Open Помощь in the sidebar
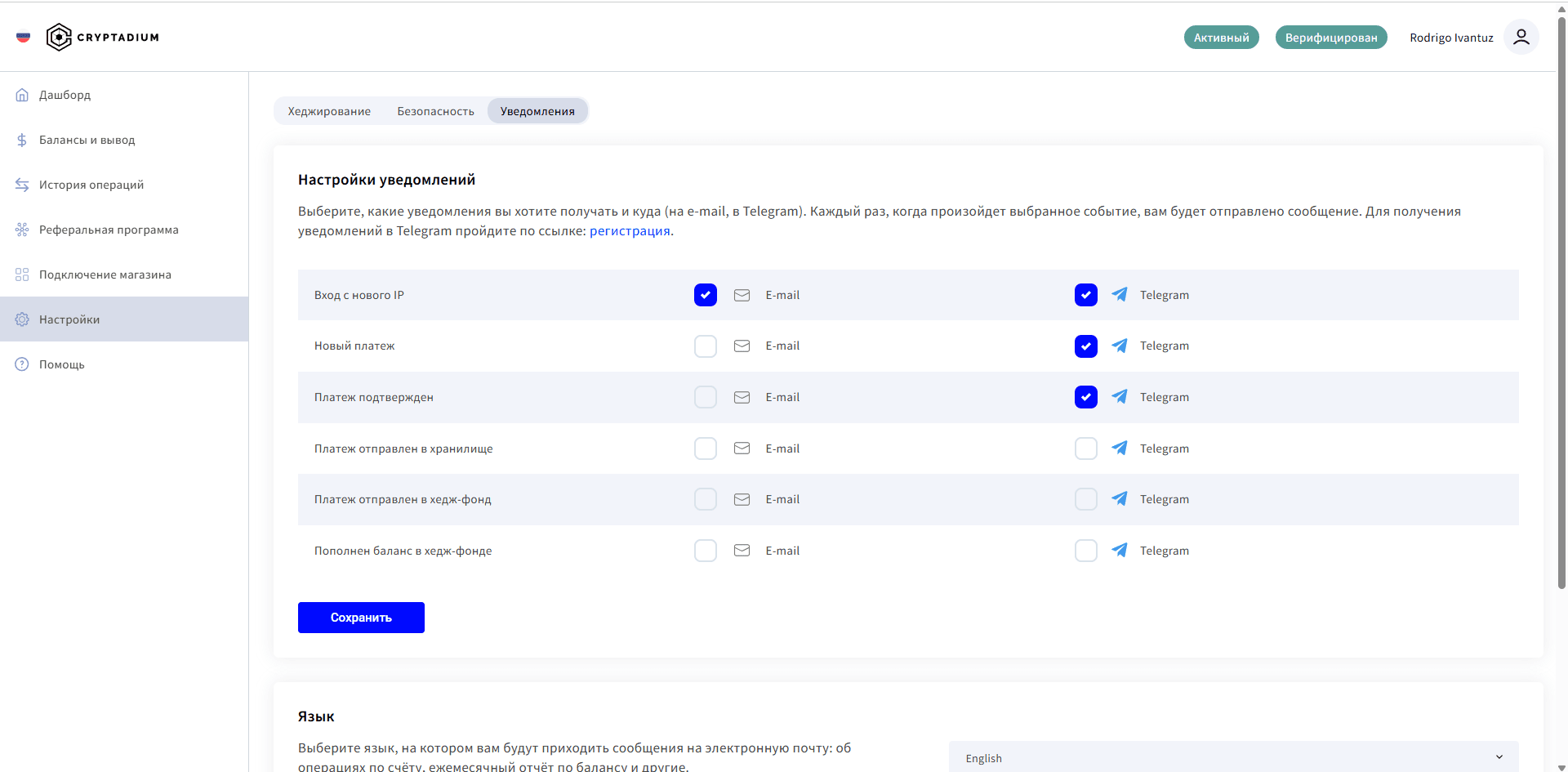This screenshot has width=1568, height=772. tap(124, 364)
